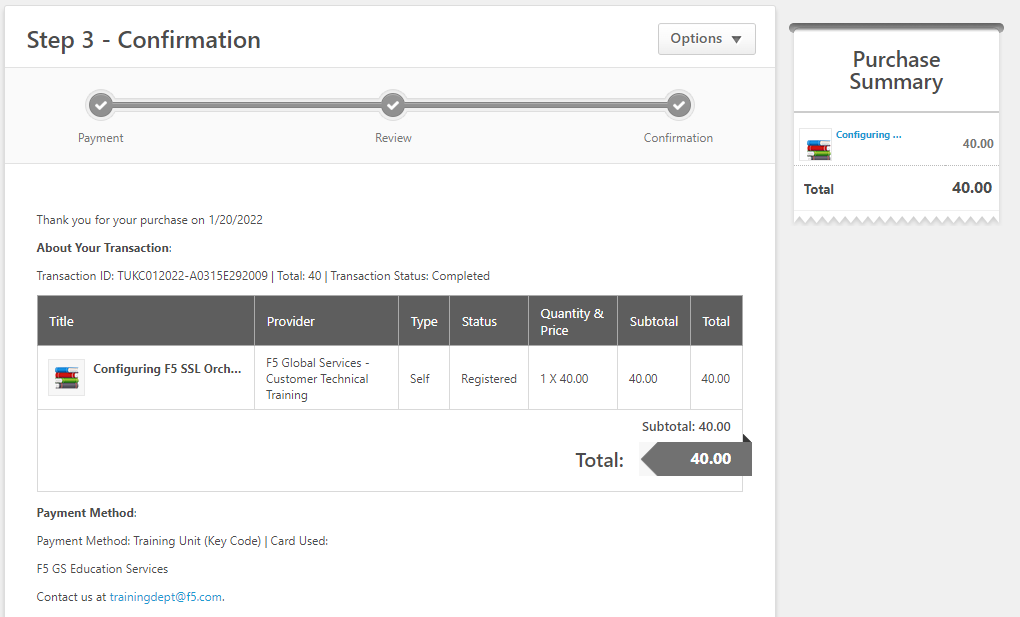Click the books icon in the table row
This screenshot has height=617, width=1020.
(x=66, y=377)
